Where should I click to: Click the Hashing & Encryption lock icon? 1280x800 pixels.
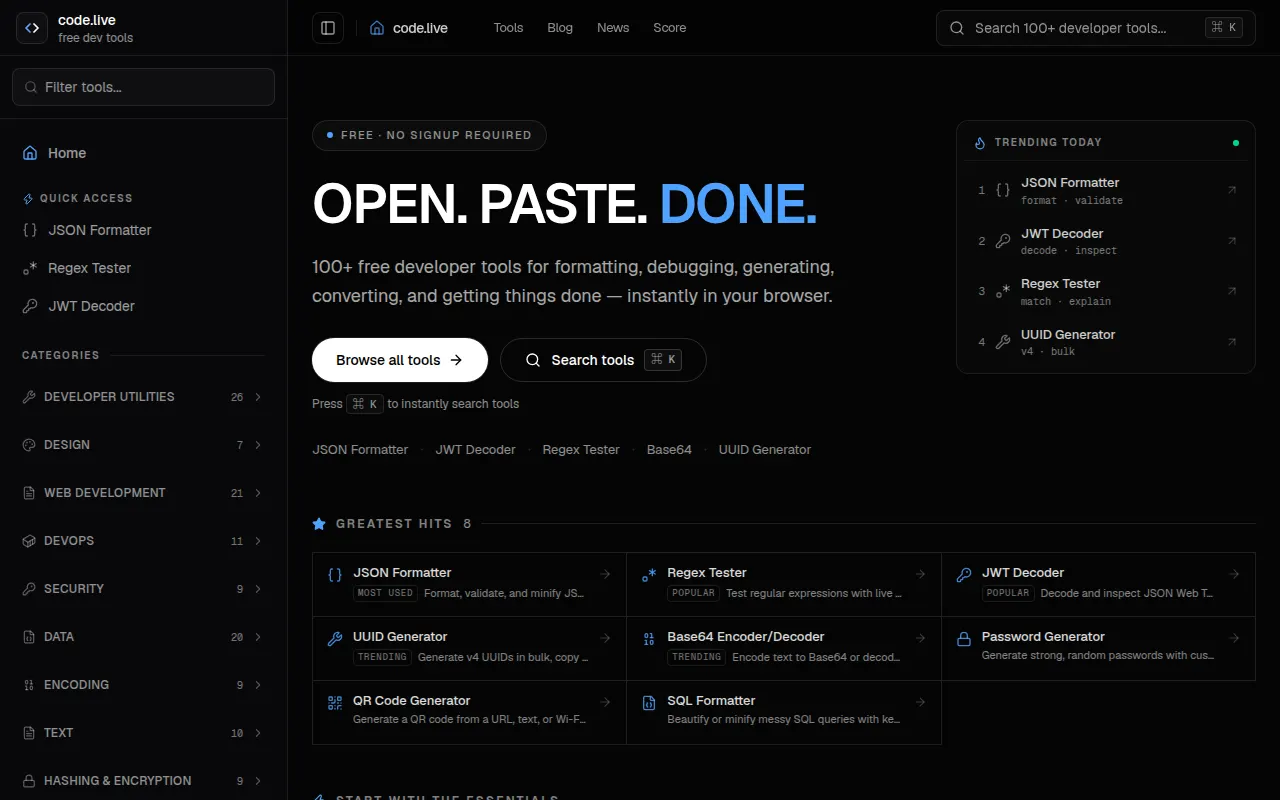tap(29, 781)
